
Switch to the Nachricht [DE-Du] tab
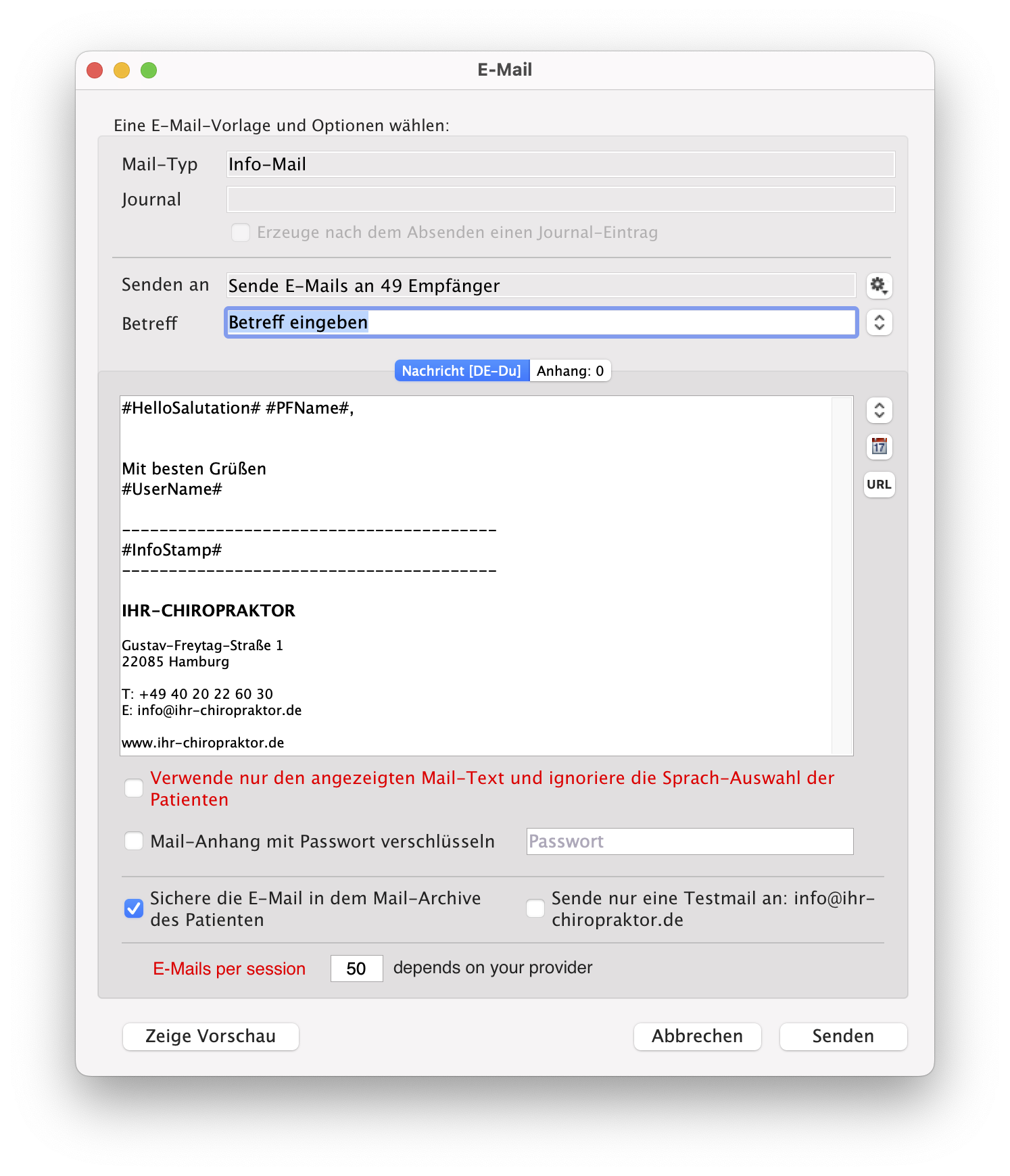point(462,371)
